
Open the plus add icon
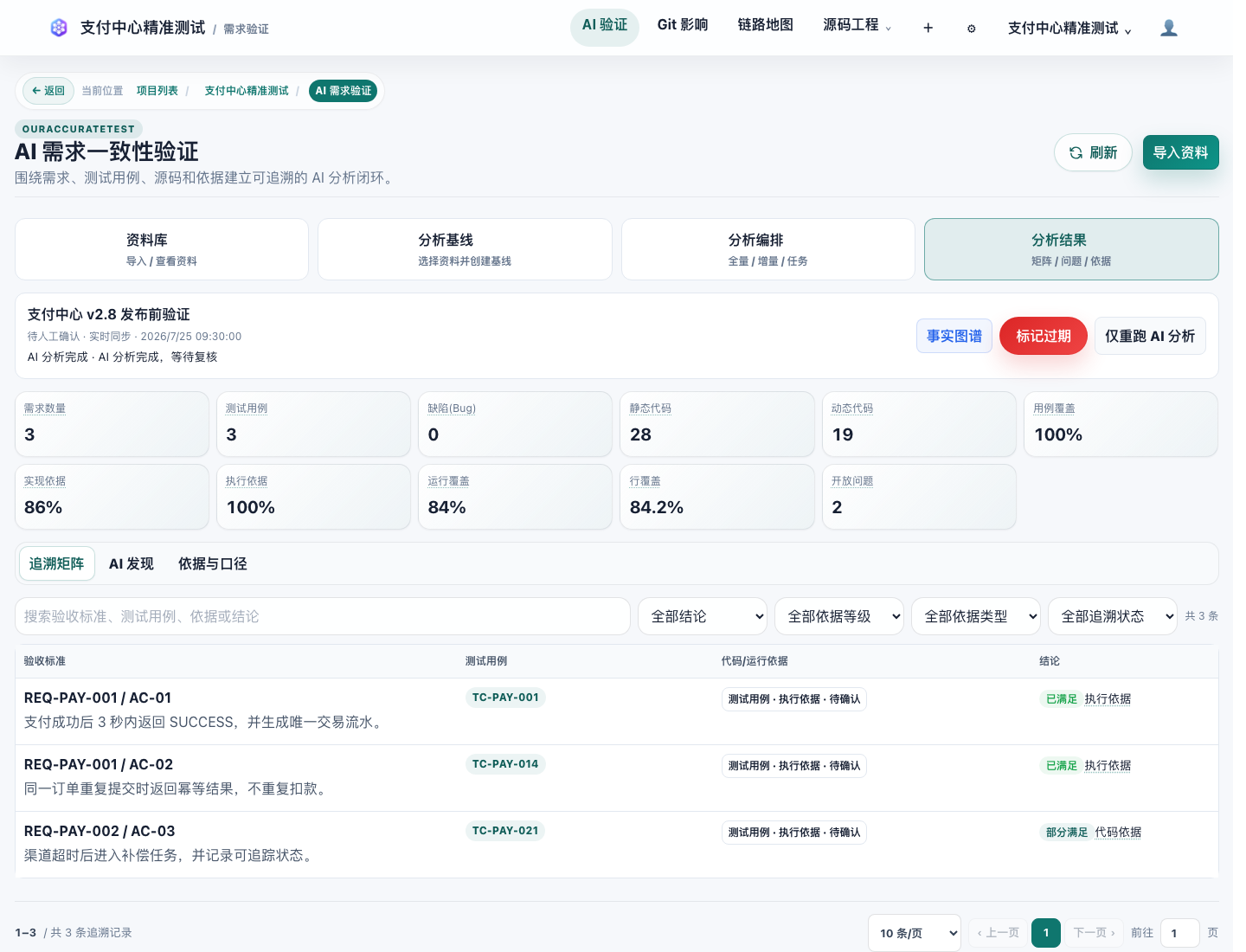pyautogui.click(x=928, y=28)
